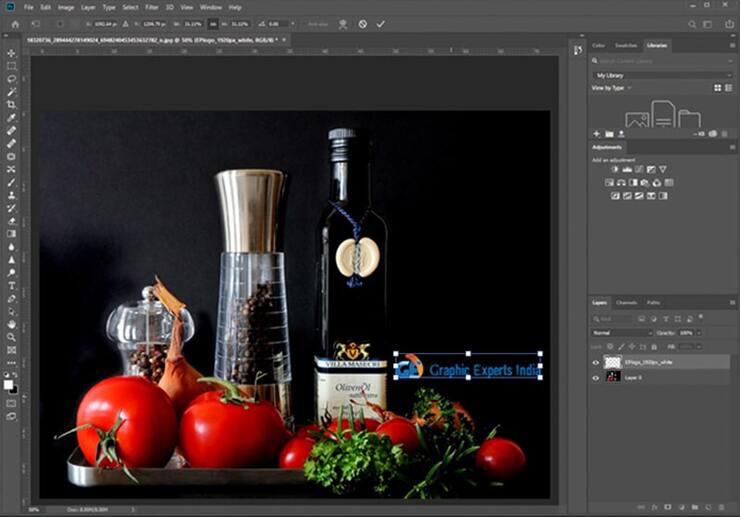Select the Crop tool in toolbar
Image resolution: width=740 pixels, height=517 pixels.
11,105
